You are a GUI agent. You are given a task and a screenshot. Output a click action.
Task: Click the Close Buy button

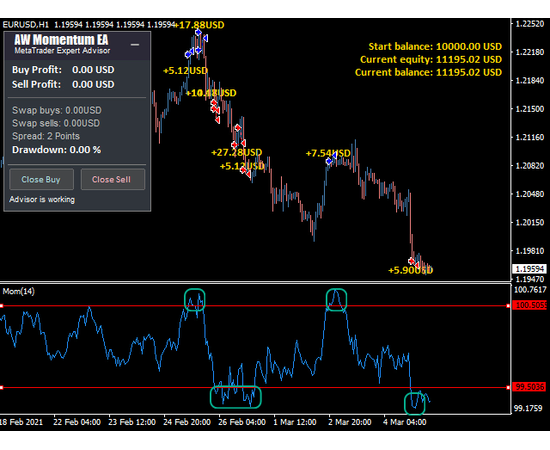coord(41,180)
